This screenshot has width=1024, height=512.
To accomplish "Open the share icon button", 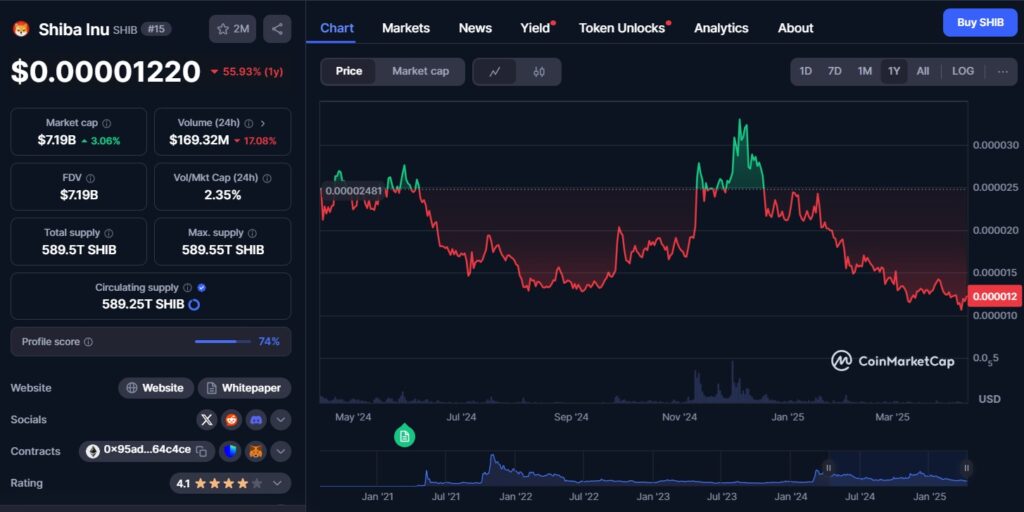I will pos(277,29).
